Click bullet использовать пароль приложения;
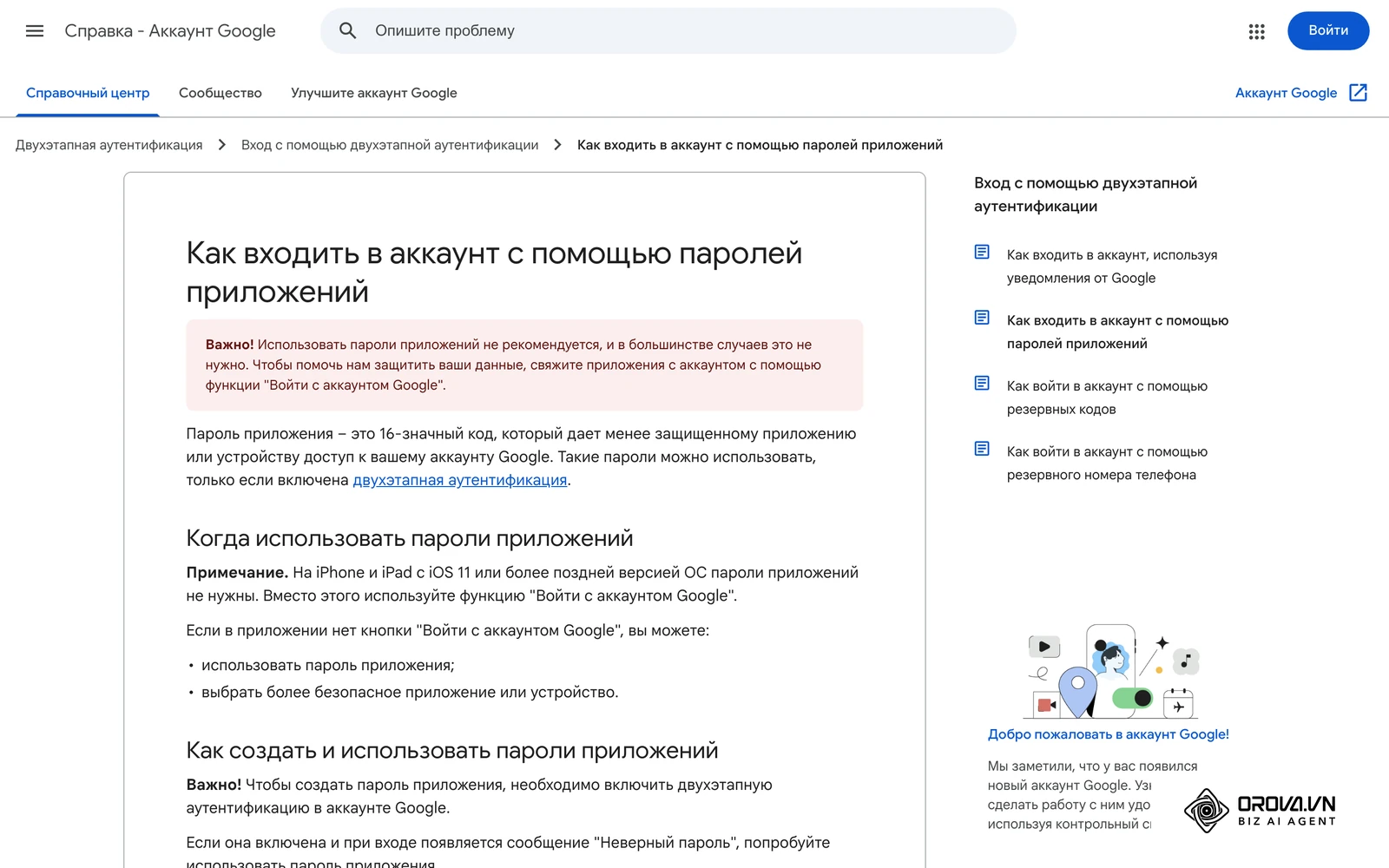The width and height of the screenshot is (1389, 868). [328, 665]
